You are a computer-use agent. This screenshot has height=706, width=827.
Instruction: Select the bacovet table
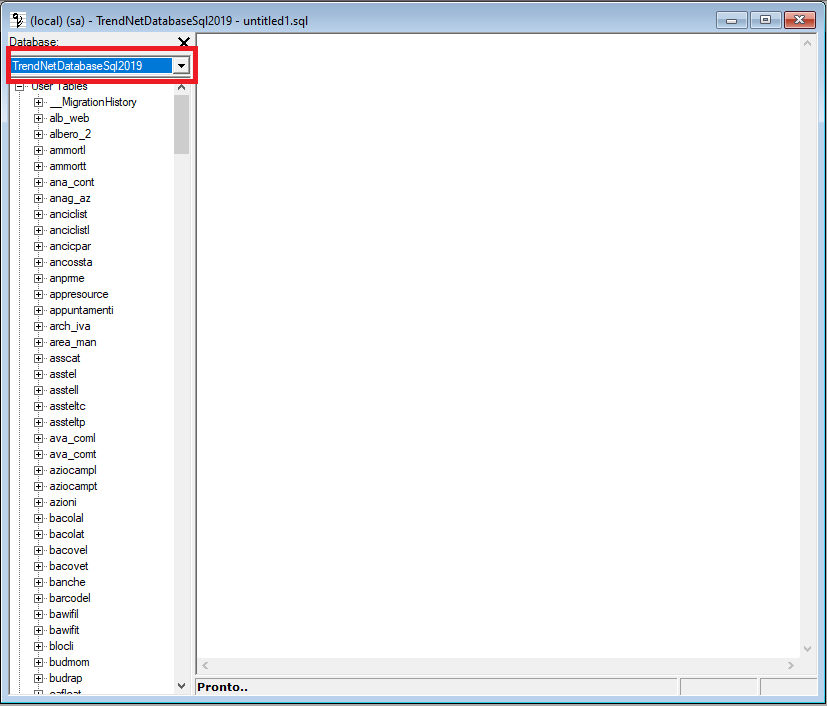pyautogui.click(x=69, y=566)
